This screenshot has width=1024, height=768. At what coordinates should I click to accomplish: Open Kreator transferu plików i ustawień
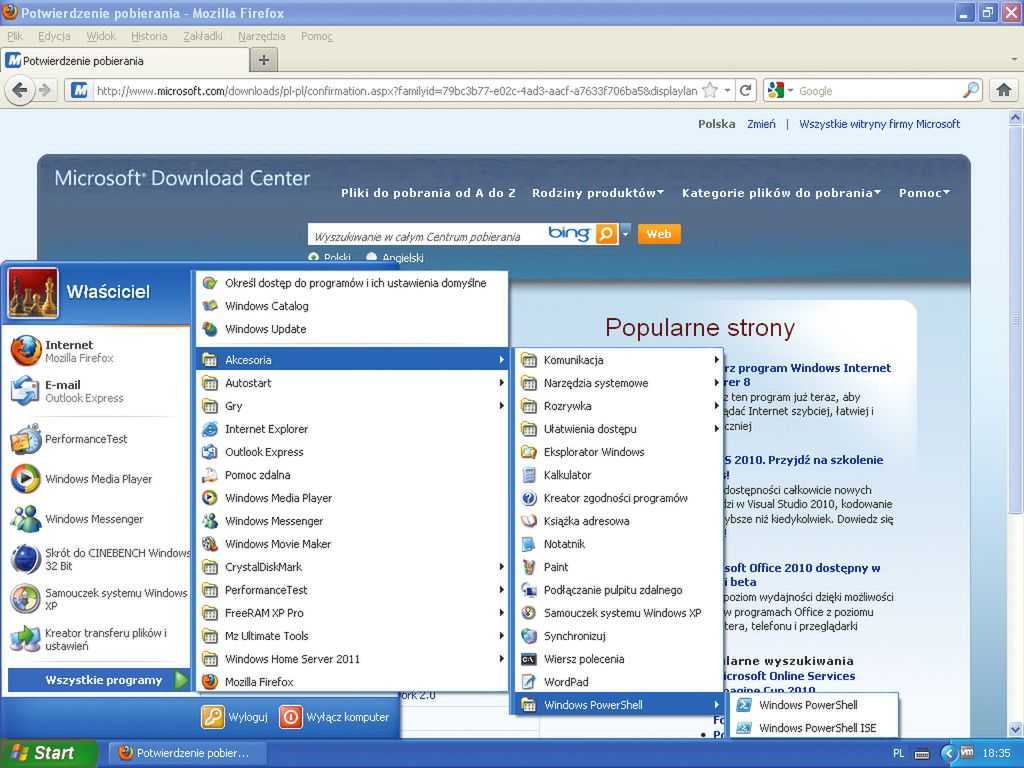pos(98,639)
